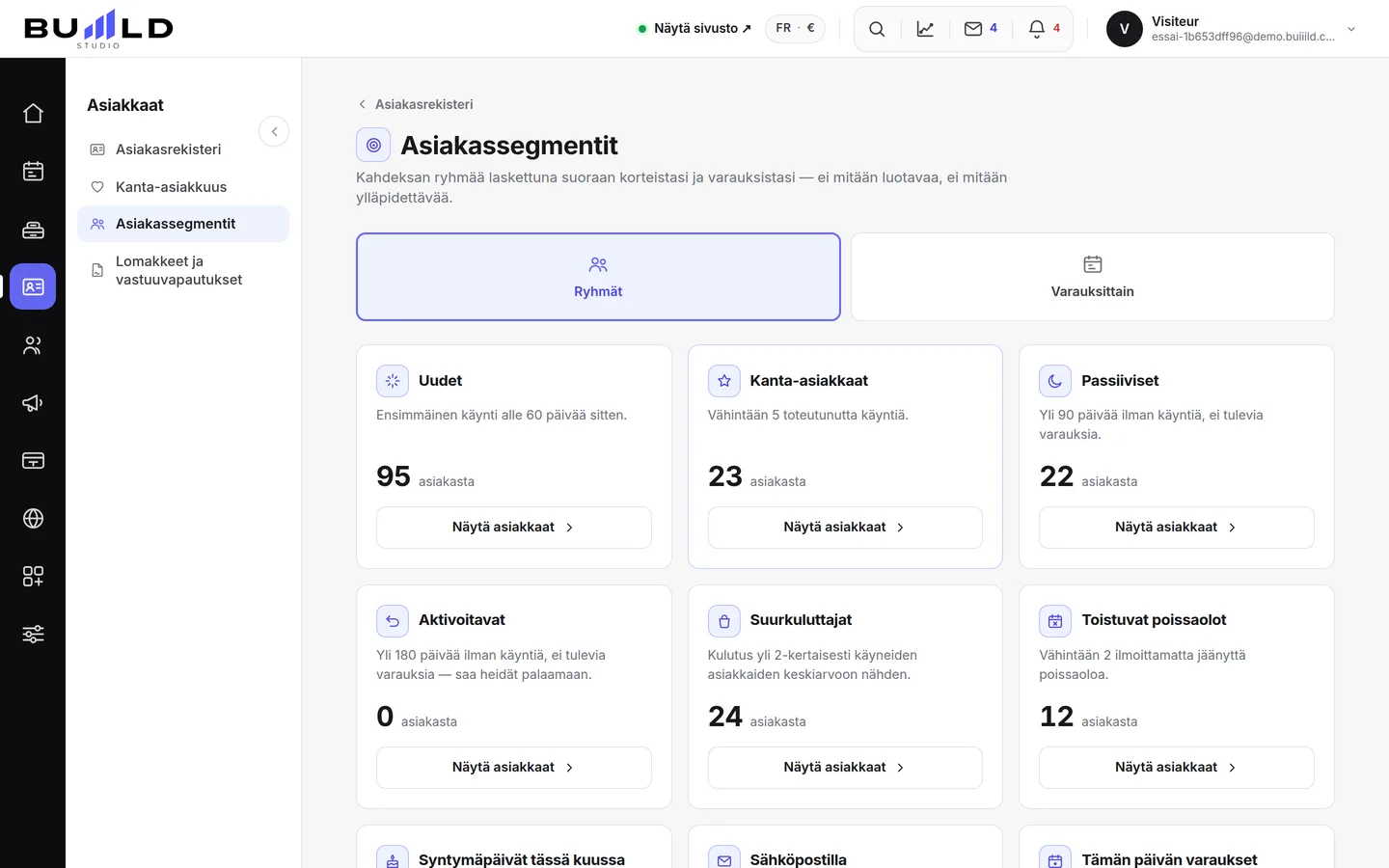1389x868 pixels.
Task: Open the calendar icon in the left rail
Action: pos(33,172)
